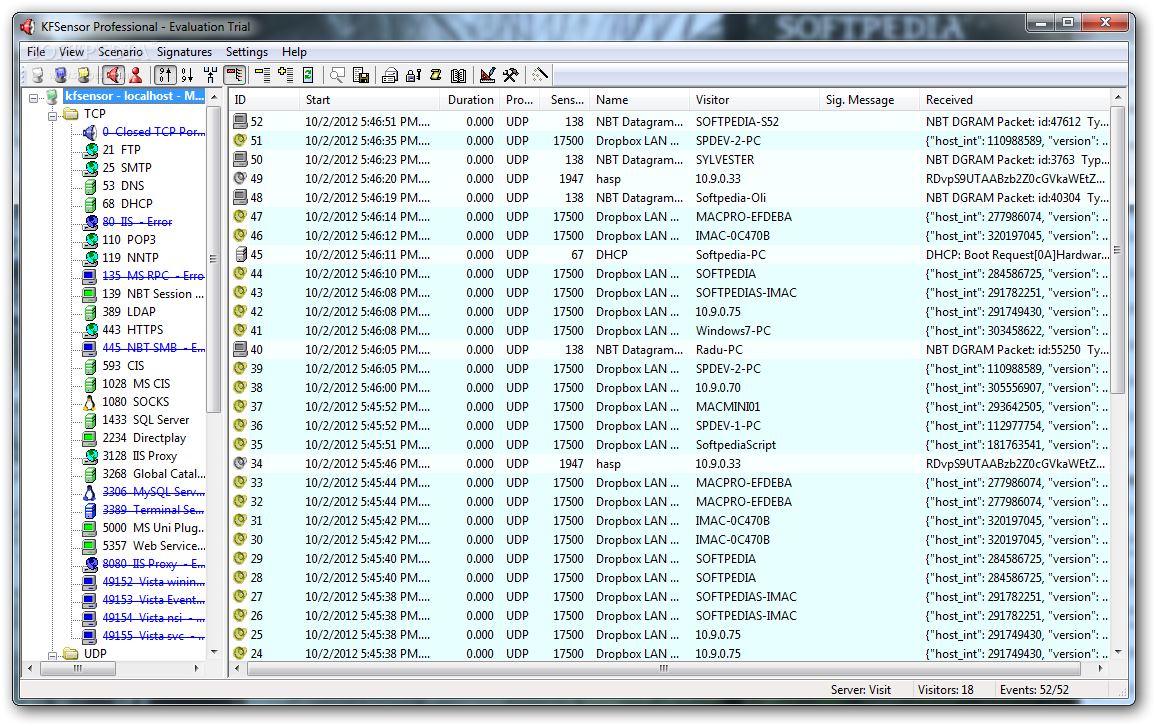Click the expand all plus toolbar icon

pyautogui.click(x=285, y=75)
